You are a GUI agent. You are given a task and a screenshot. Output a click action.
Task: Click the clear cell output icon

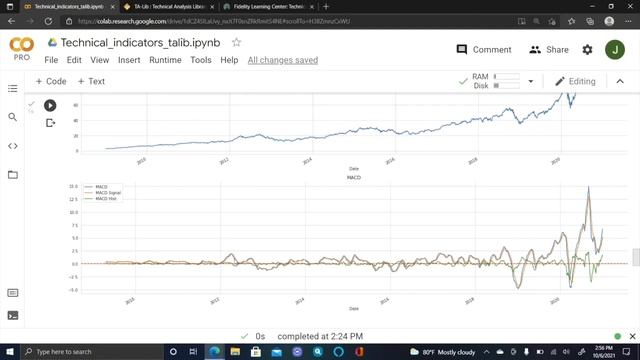click(x=50, y=123)
